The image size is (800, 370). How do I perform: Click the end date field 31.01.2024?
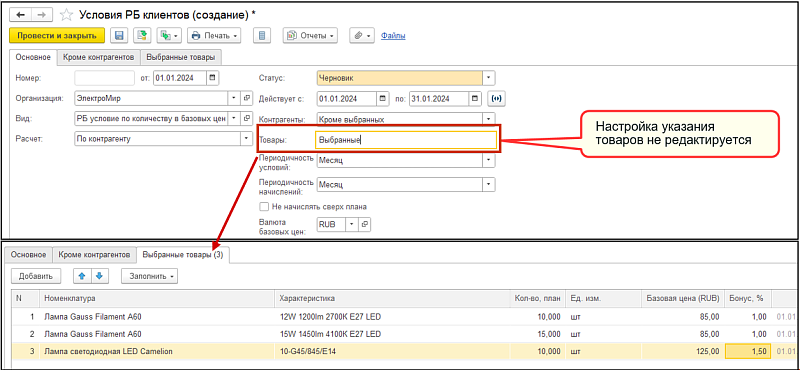coord(439,98)
